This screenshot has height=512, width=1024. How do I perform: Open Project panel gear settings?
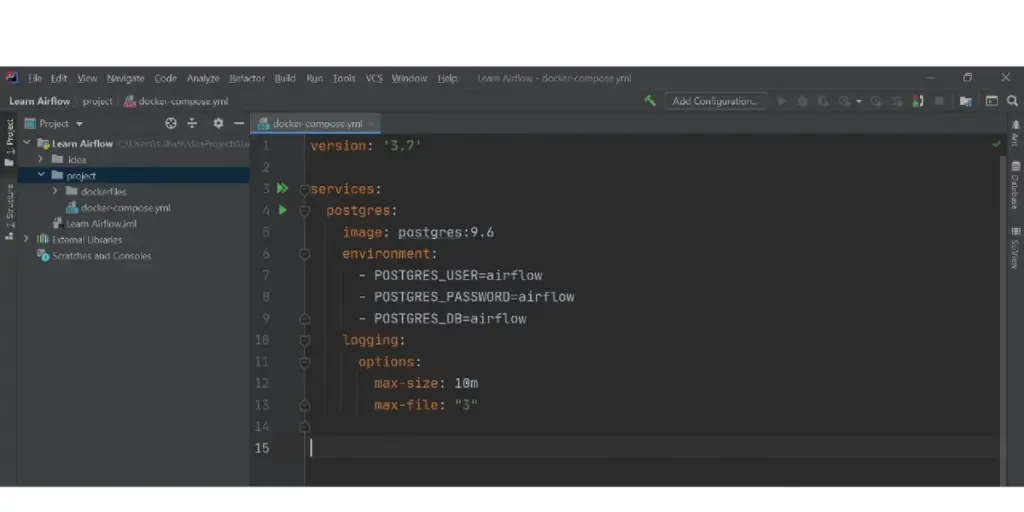218,124
